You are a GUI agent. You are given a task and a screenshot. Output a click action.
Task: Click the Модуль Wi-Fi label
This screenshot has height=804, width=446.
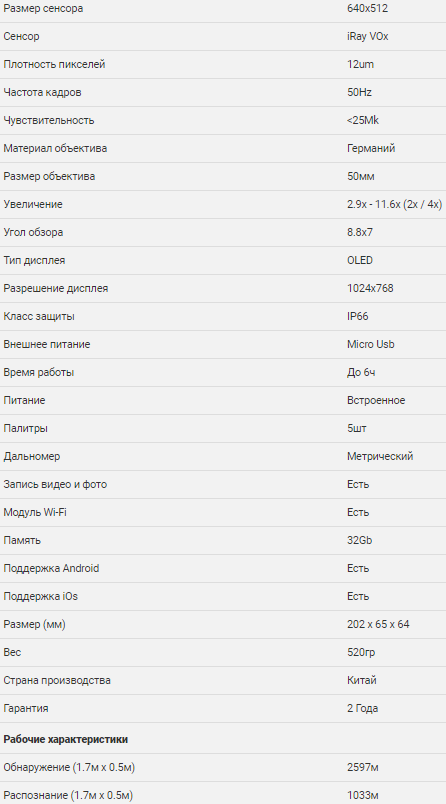(x=35, y=512)
